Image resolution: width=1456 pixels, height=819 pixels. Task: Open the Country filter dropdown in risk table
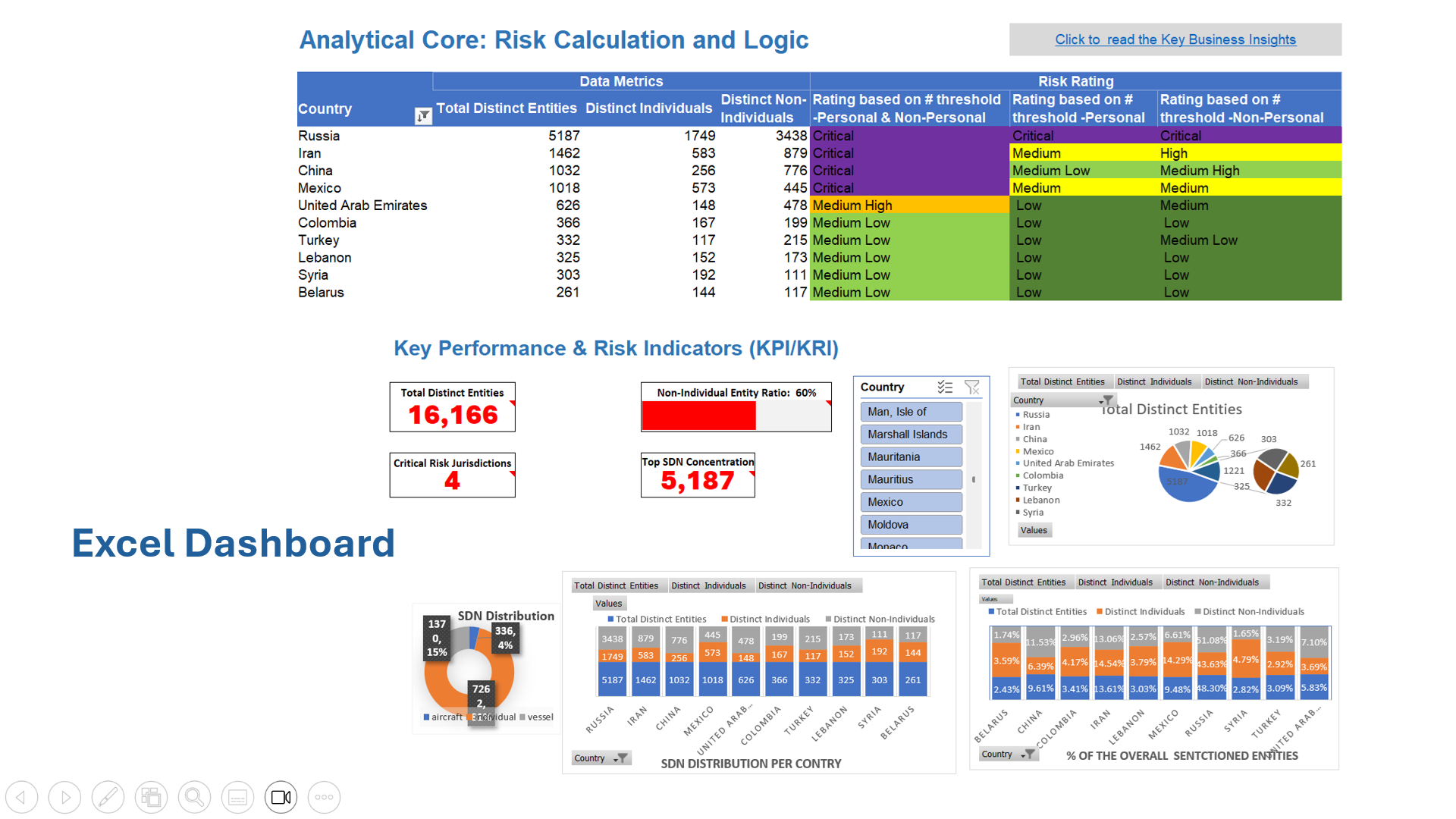point(423,115)
